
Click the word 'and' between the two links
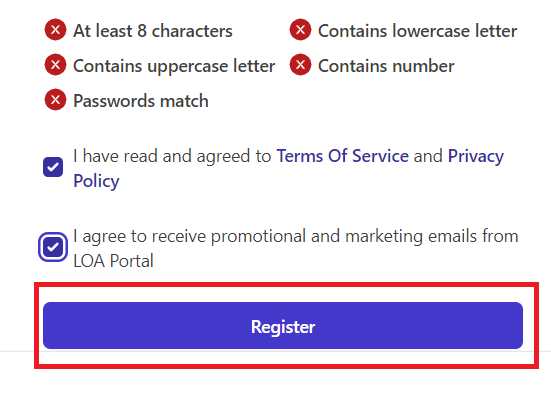tap(428, 156)
